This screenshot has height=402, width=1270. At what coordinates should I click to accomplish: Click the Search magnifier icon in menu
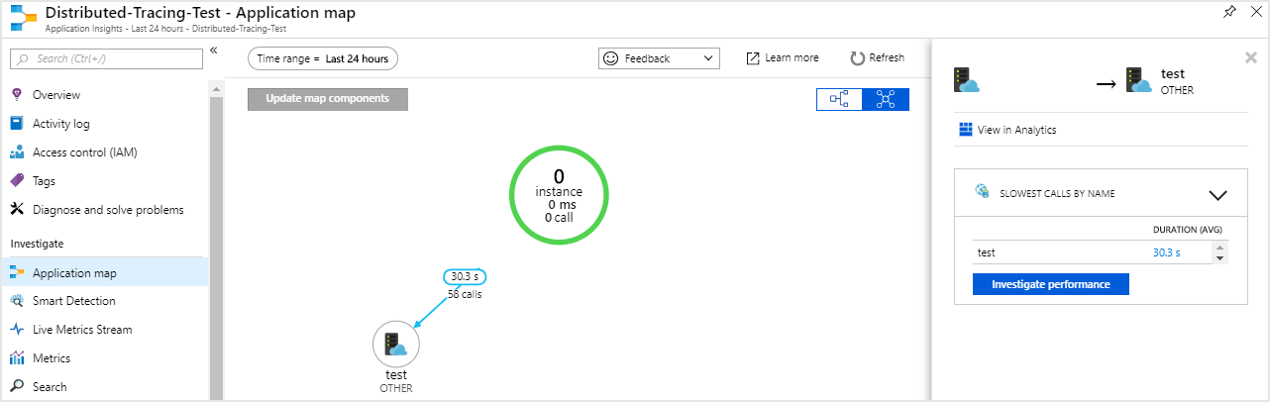click(16, 387)
